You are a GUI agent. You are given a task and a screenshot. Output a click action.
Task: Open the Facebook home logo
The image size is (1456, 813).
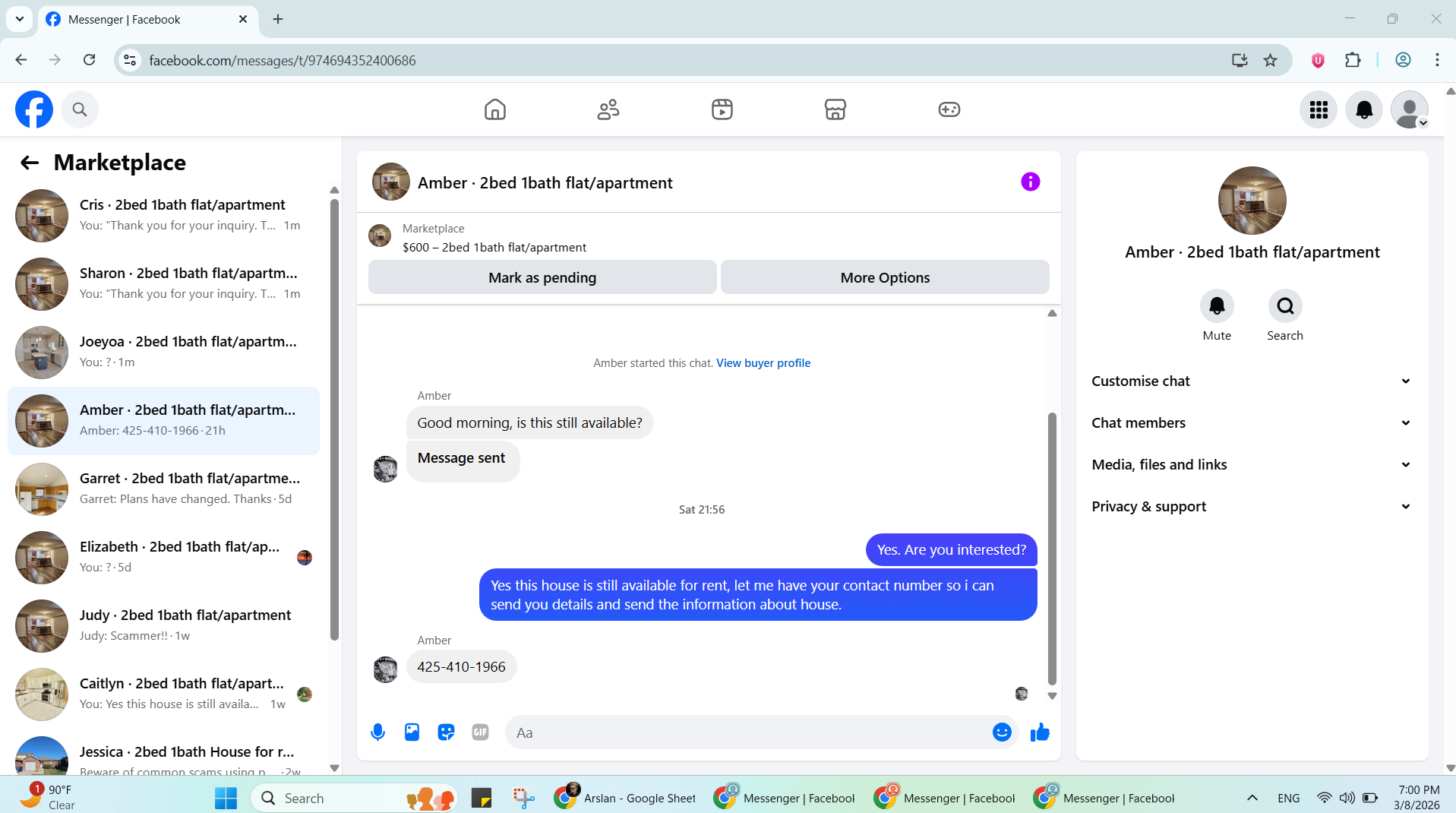[x=34, y=109]
